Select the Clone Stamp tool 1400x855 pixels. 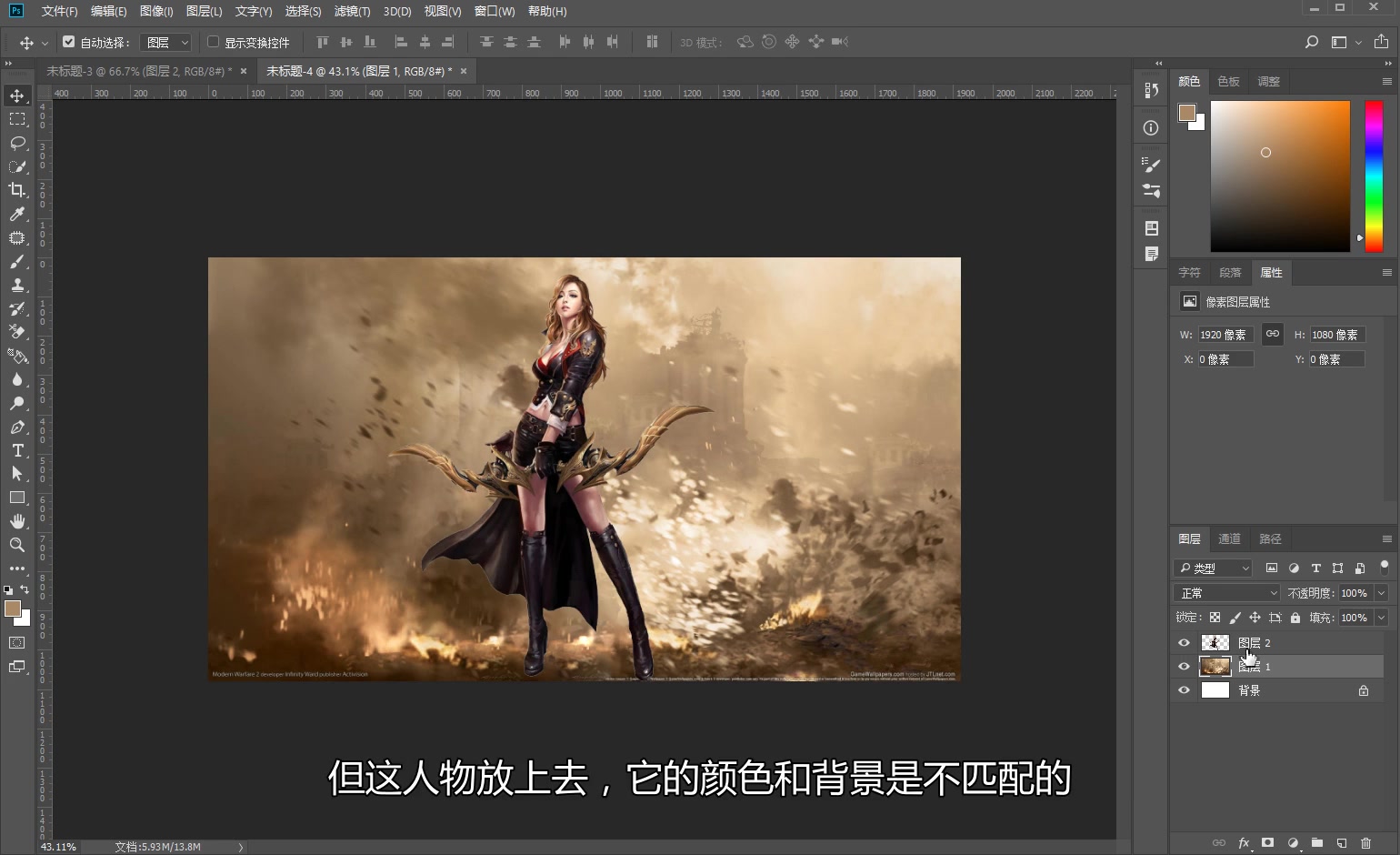coord(17,285)
